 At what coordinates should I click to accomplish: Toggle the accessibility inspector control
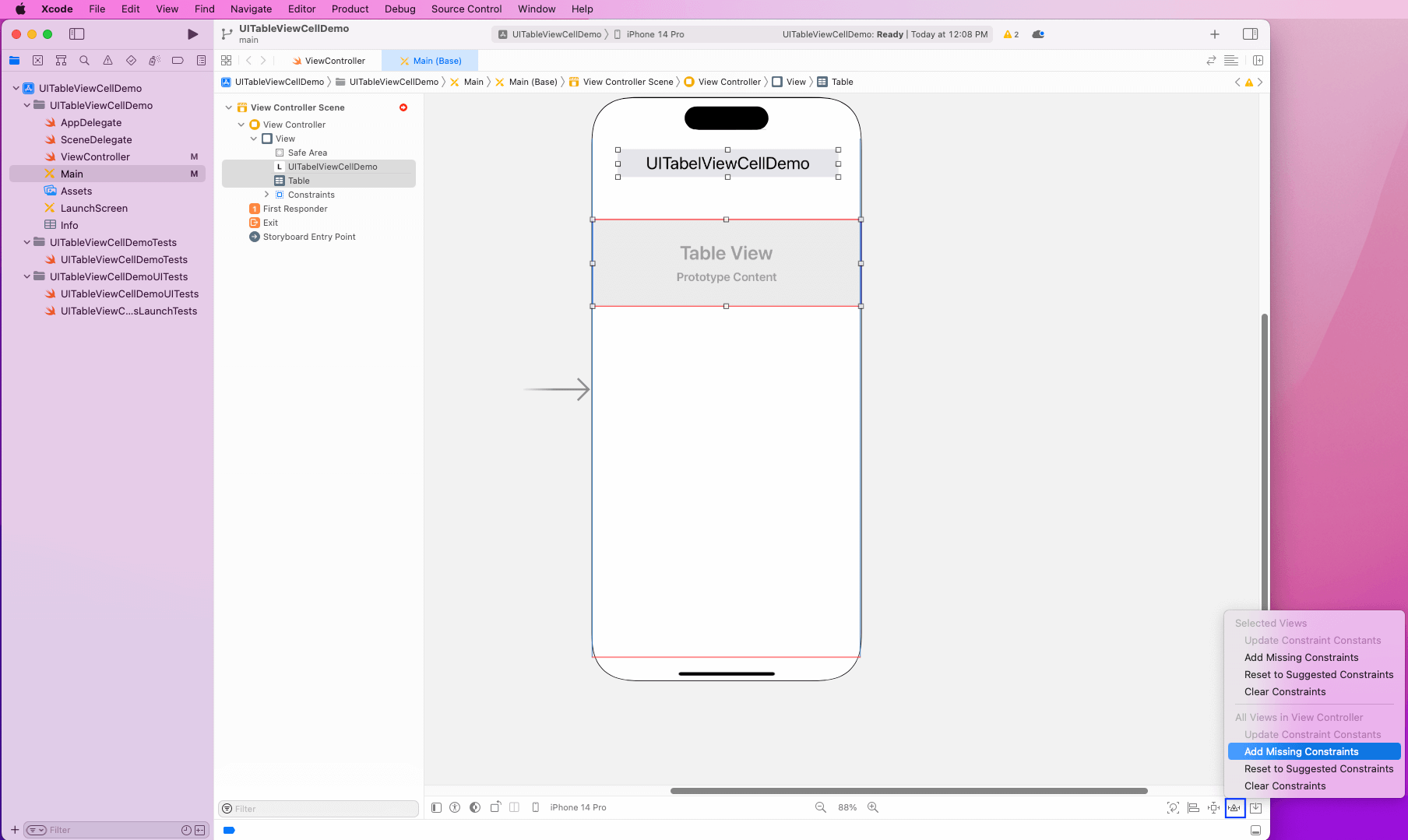(455, 807)
